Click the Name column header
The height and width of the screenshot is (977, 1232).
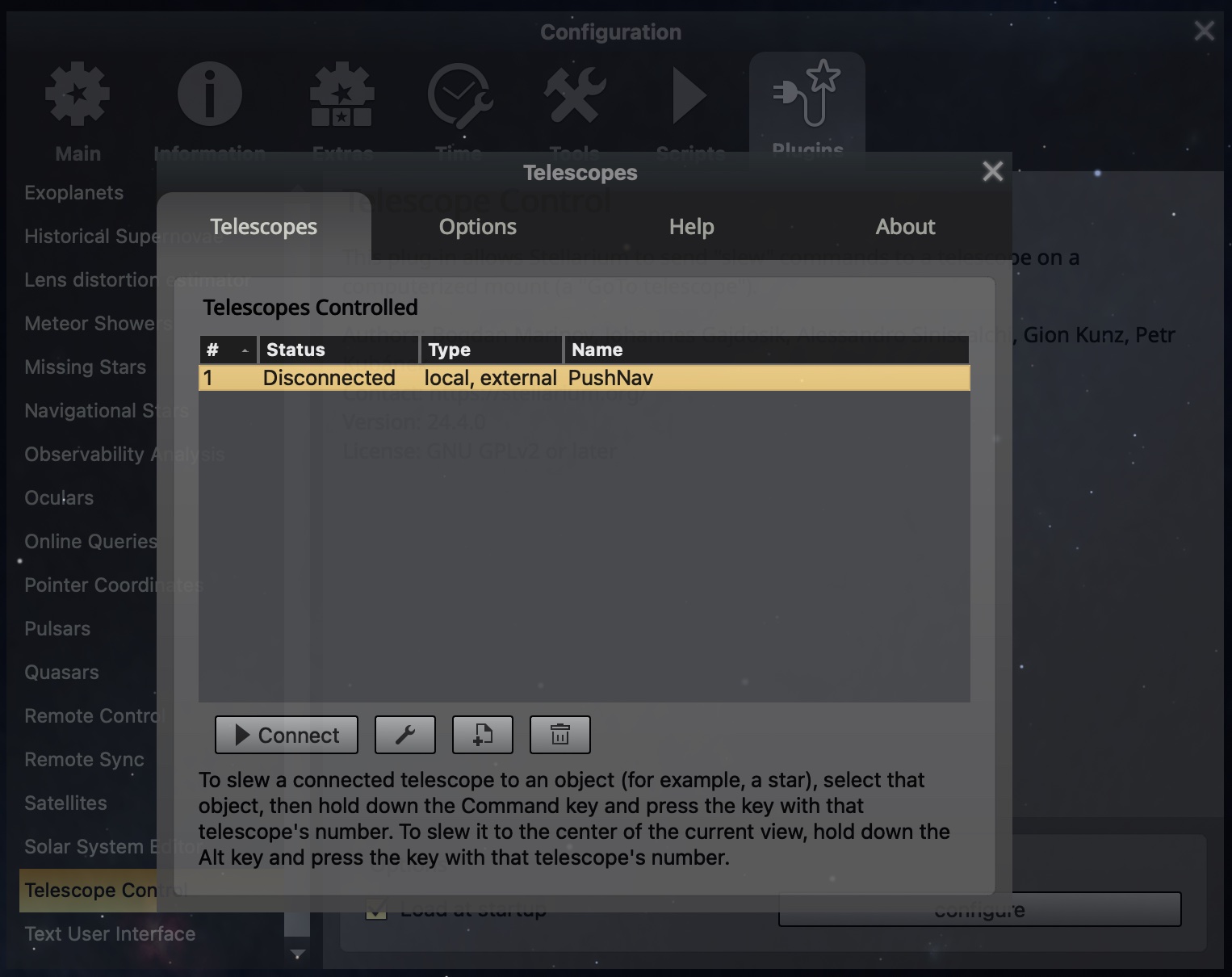click(765, 350)
